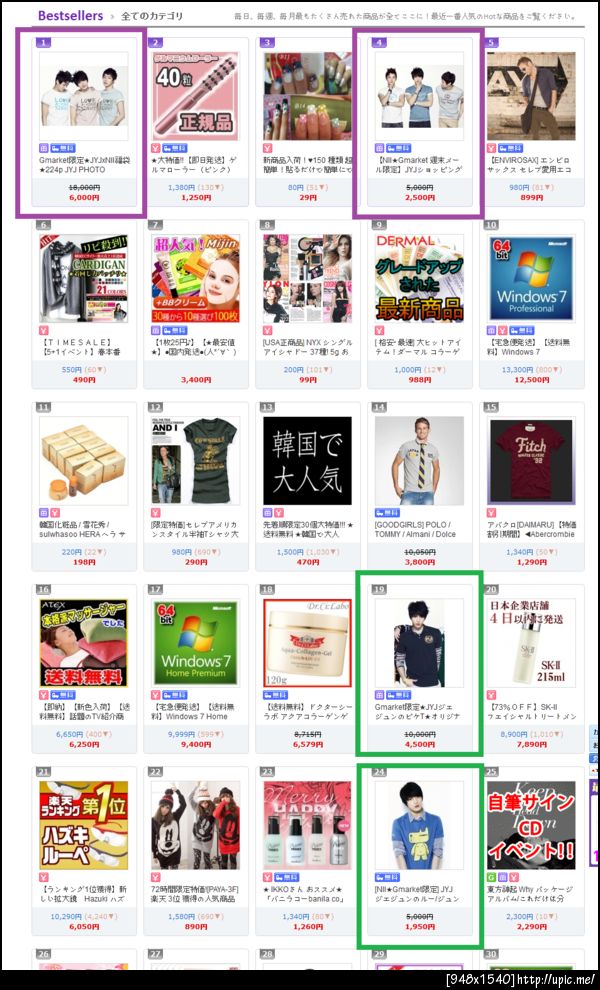The width and height of the screenshot is (600, 990).
Task: Click the yen icon under item 20
Action: (x=491, y=695)
